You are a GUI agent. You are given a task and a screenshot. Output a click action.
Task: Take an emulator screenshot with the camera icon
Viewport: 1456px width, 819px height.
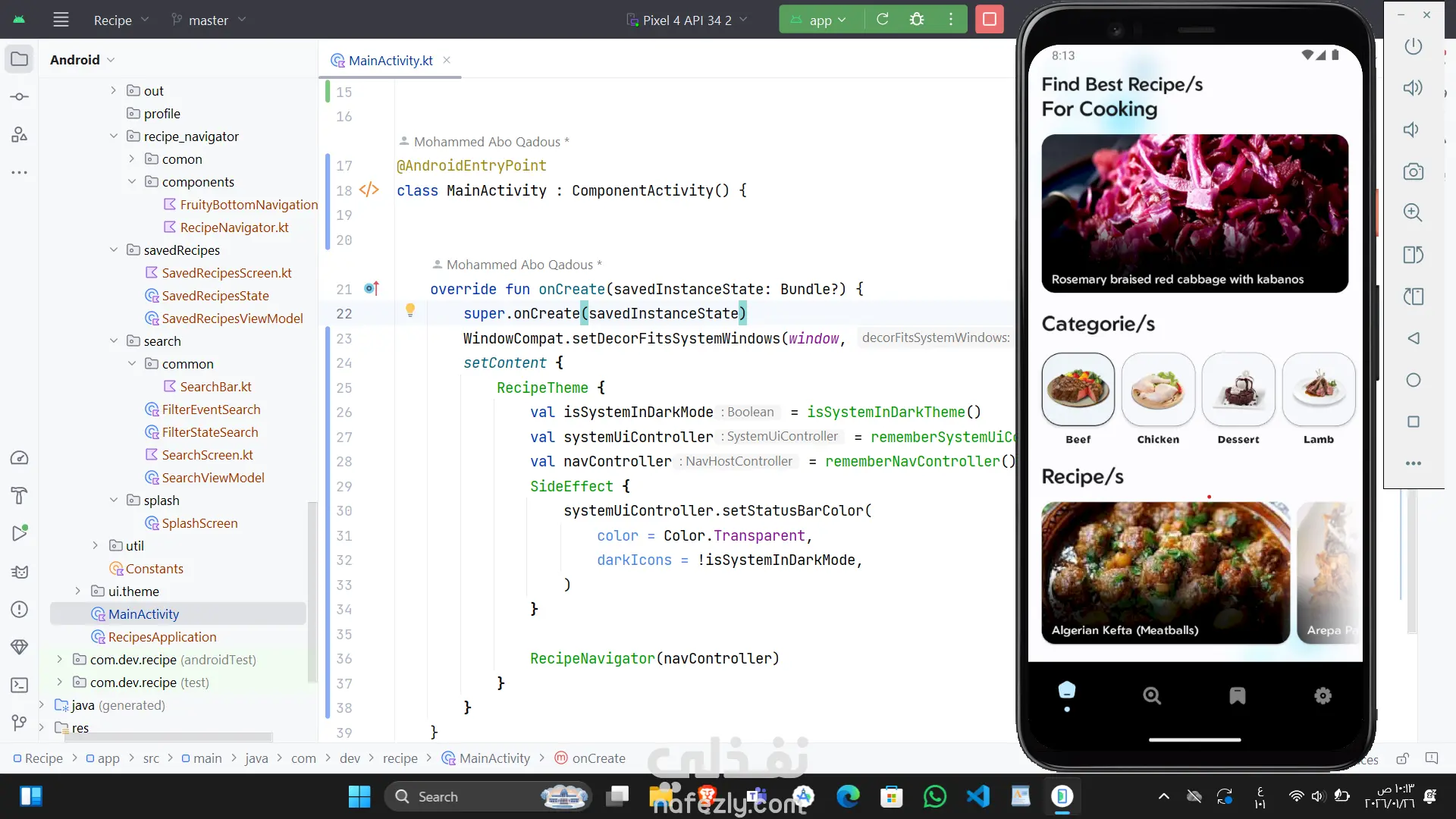(1413, 171)
